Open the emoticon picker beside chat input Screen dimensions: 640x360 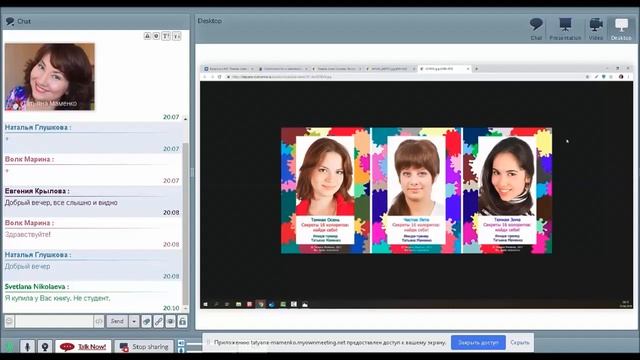[x=9, y=321]
